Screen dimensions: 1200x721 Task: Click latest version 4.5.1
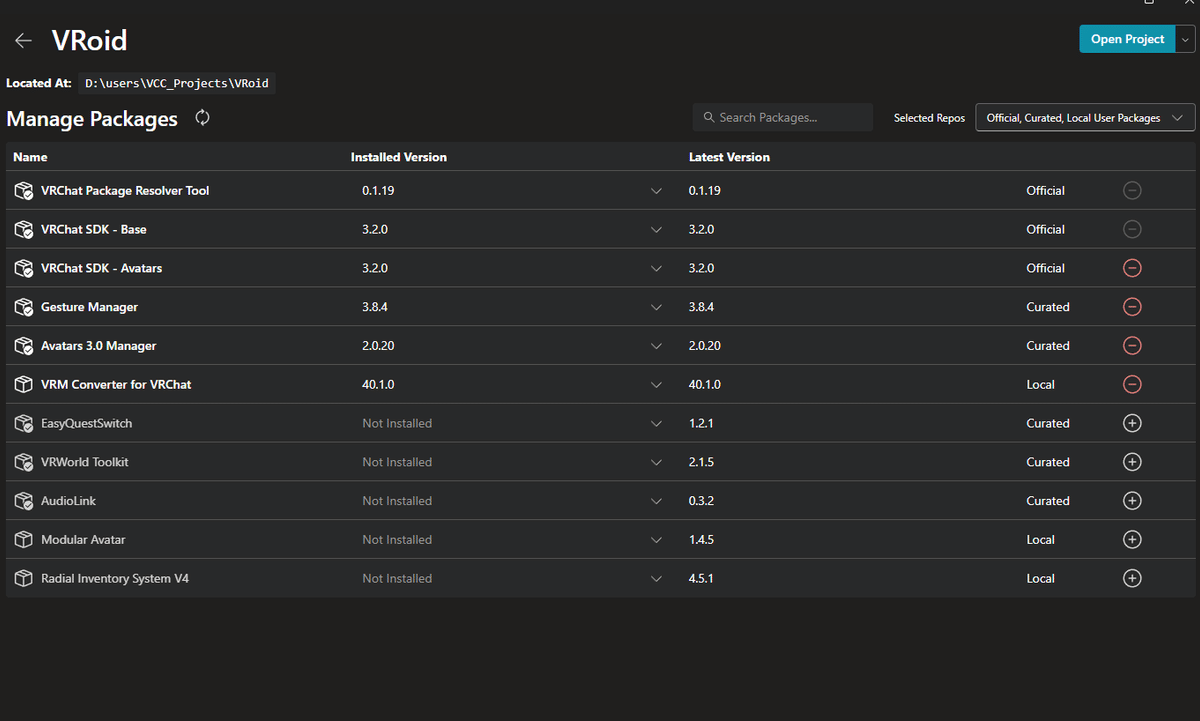(702, 578)
